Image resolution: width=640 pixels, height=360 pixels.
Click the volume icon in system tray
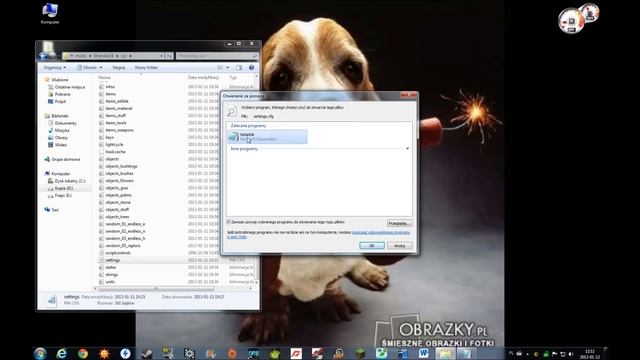[571, 354]
